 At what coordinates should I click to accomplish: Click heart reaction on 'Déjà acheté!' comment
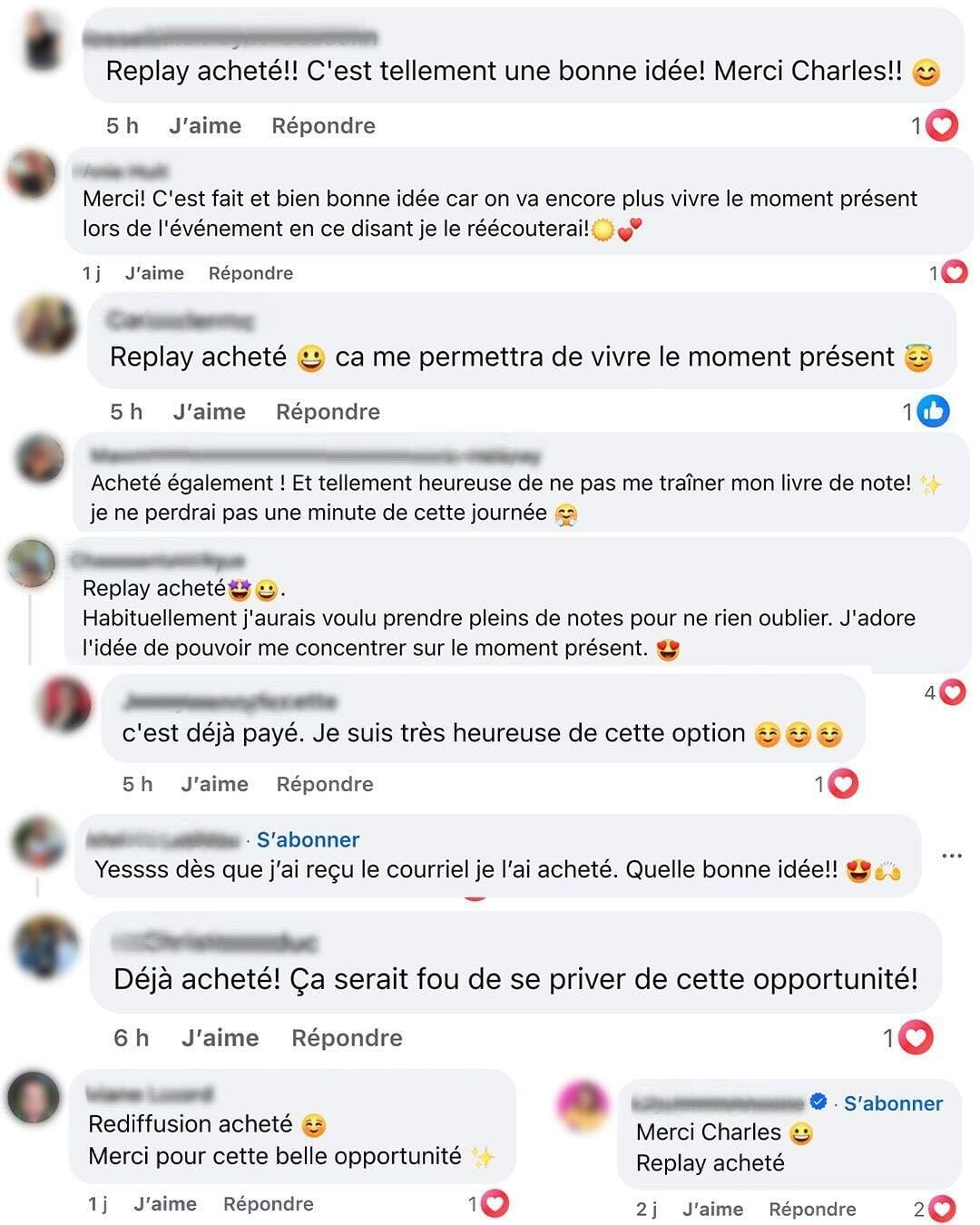pyautogui.click(x=916, y=1037)
